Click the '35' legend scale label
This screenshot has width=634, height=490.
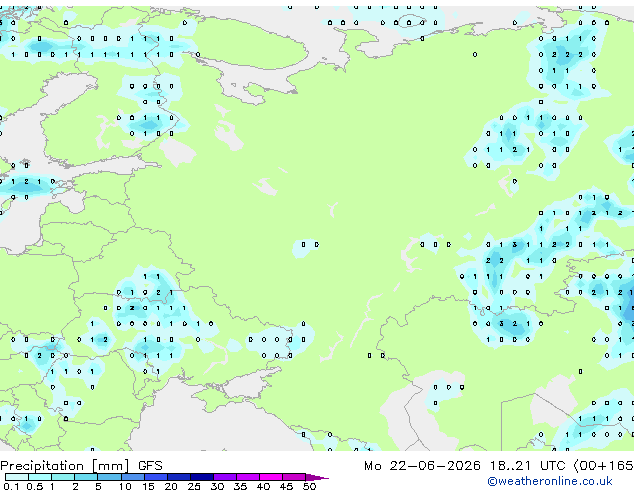pyautogui.click(x=240, y=486)
